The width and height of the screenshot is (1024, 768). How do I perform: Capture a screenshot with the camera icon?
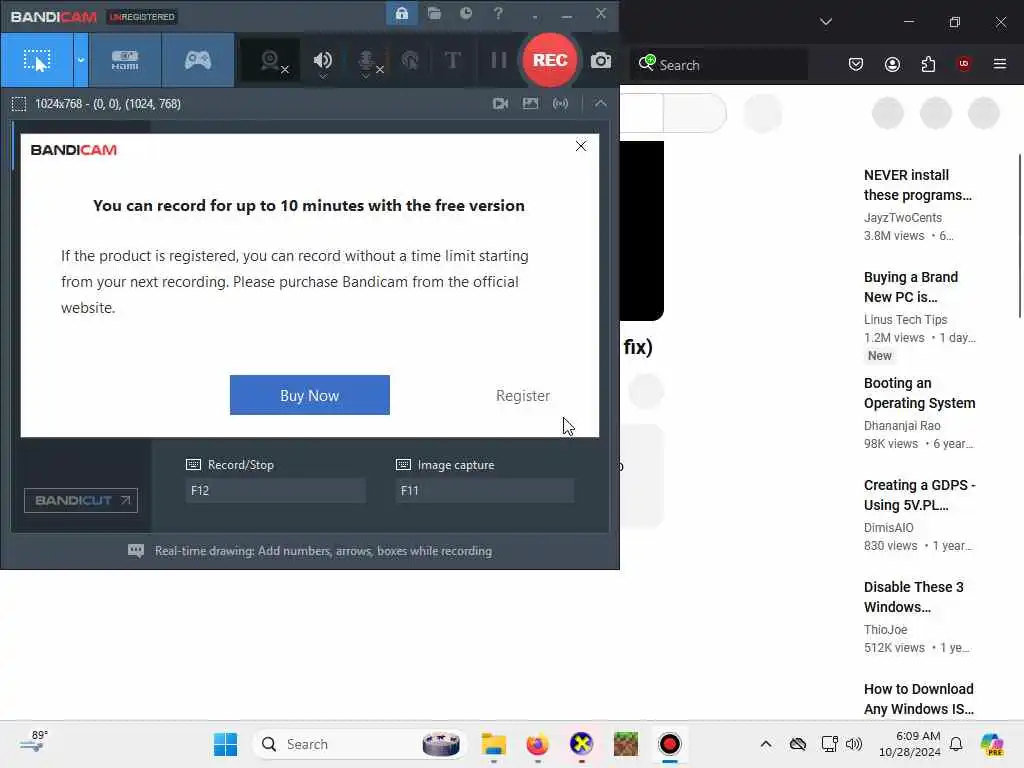tap(601, 61)
